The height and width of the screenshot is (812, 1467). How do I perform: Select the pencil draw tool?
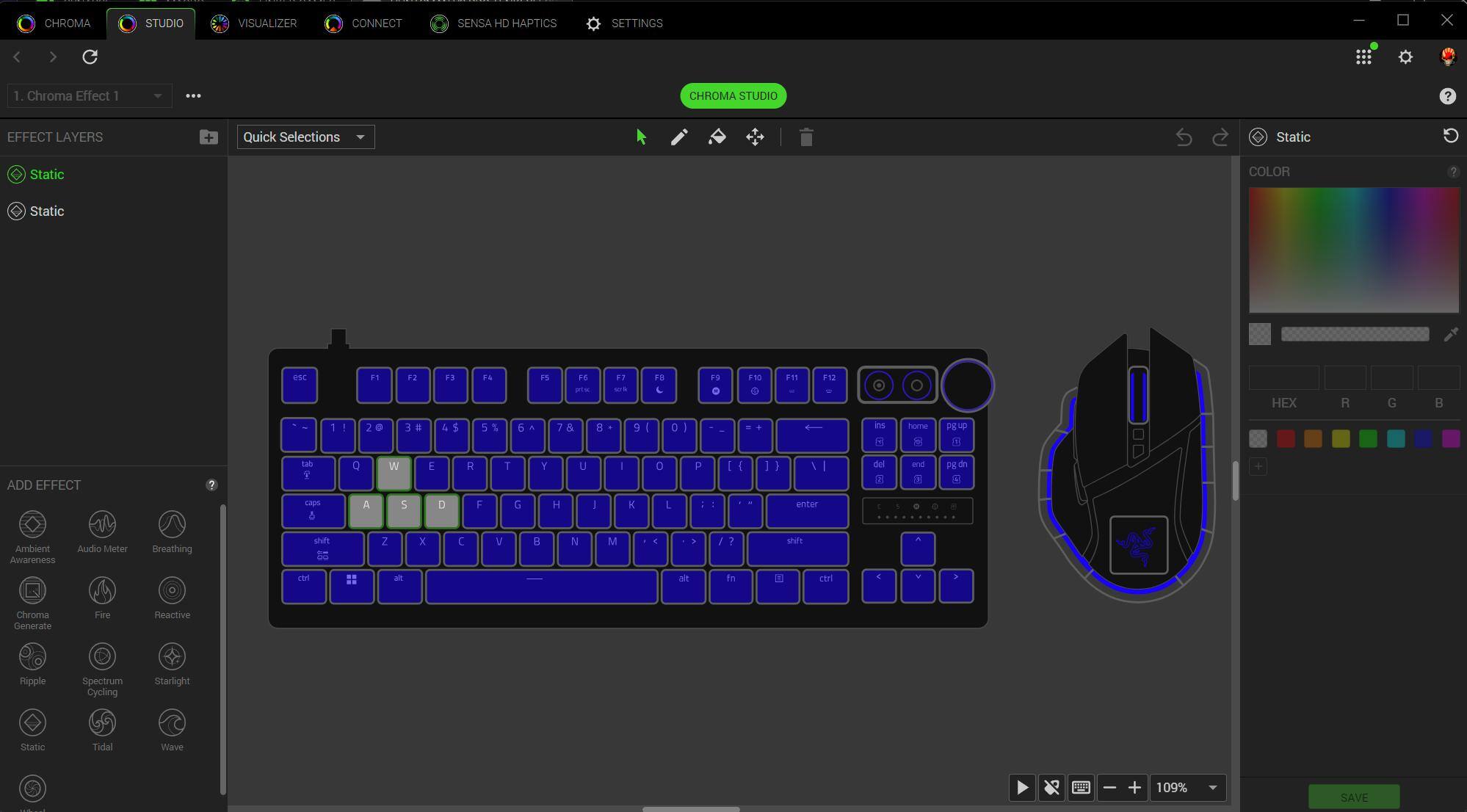(x=679, y=137)
